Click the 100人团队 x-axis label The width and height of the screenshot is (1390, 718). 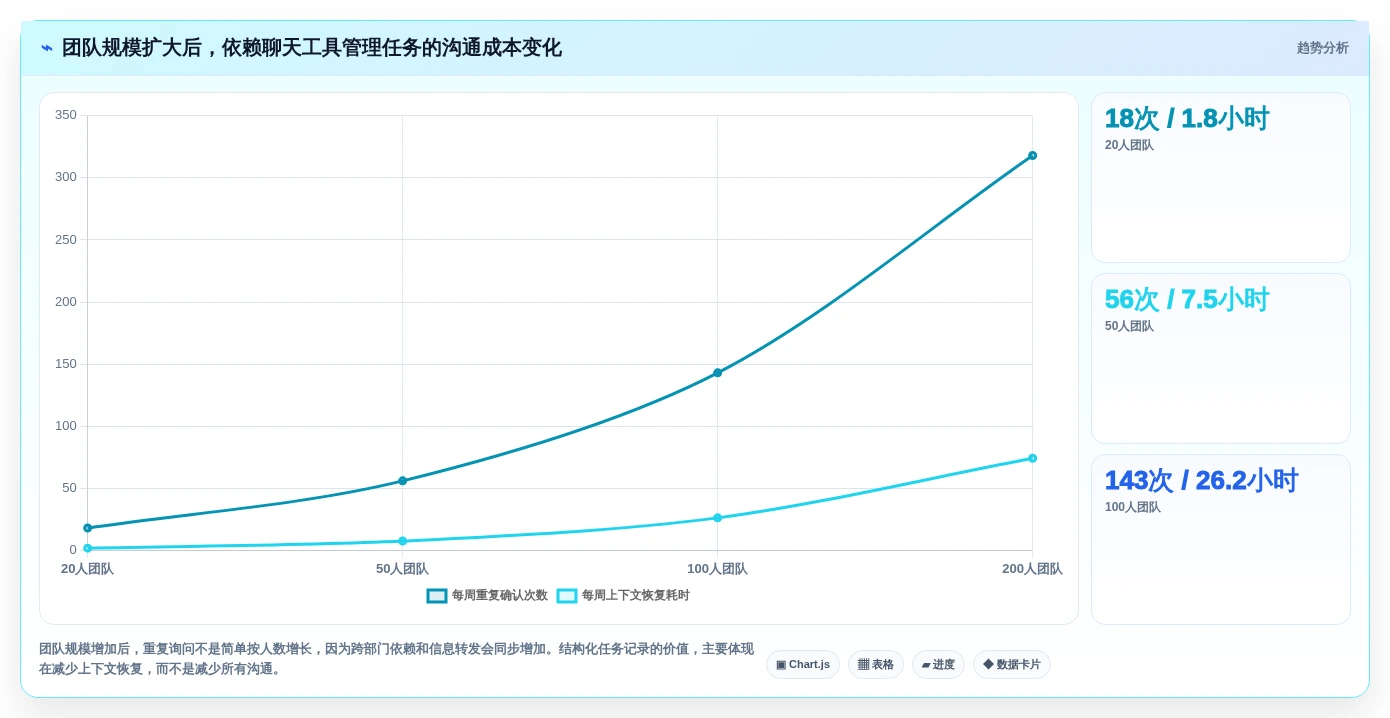pyautogui.click(x=717, y=569)
